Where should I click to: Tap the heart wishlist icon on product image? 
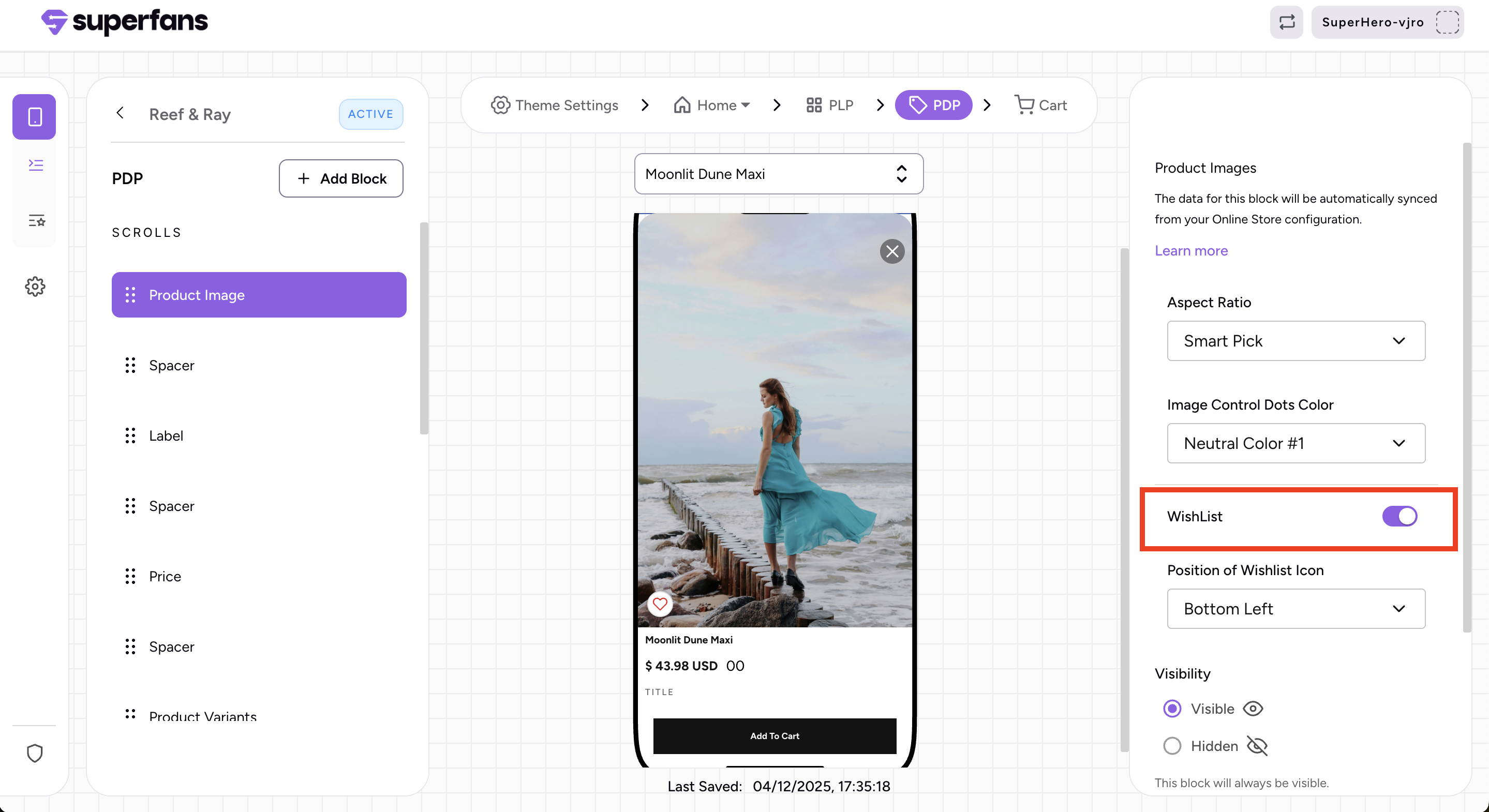pos(660,604)
